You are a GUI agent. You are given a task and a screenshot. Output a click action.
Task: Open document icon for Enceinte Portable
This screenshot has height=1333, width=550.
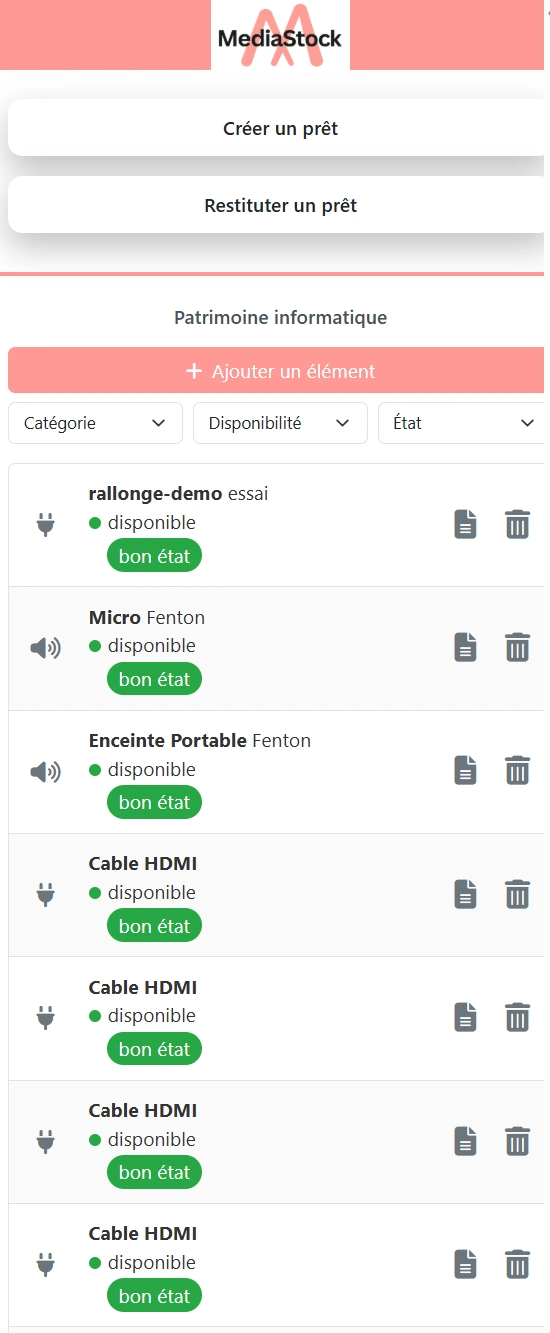point(465,770)
